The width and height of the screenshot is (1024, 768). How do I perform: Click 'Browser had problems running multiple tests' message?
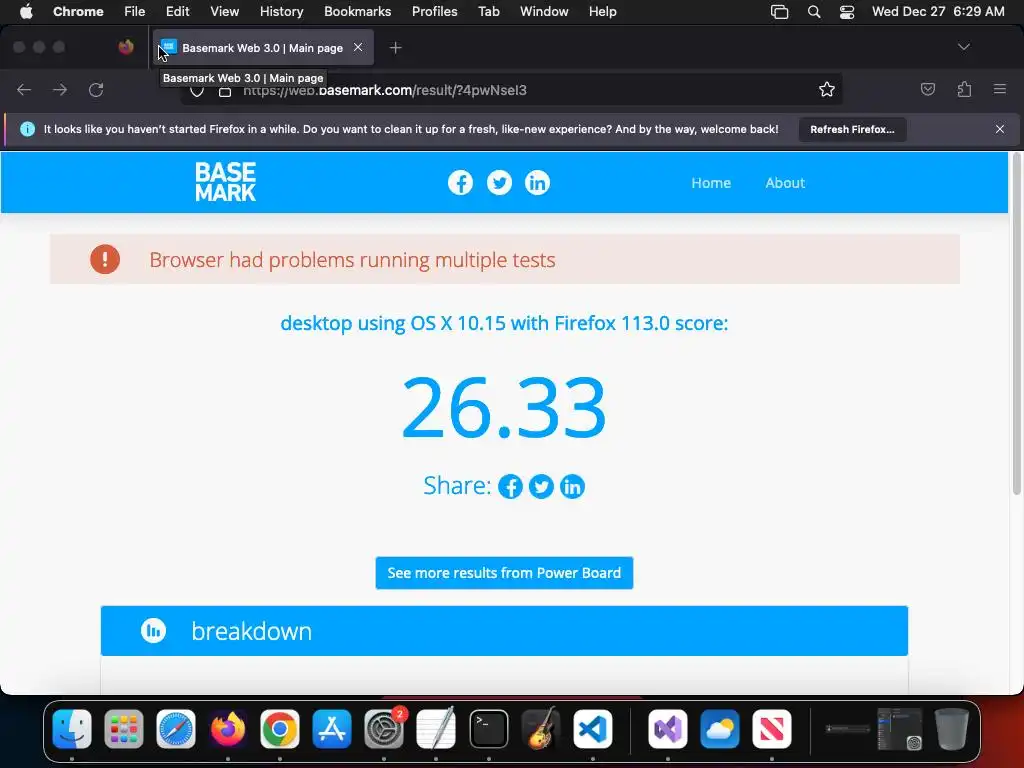point(352,260)
